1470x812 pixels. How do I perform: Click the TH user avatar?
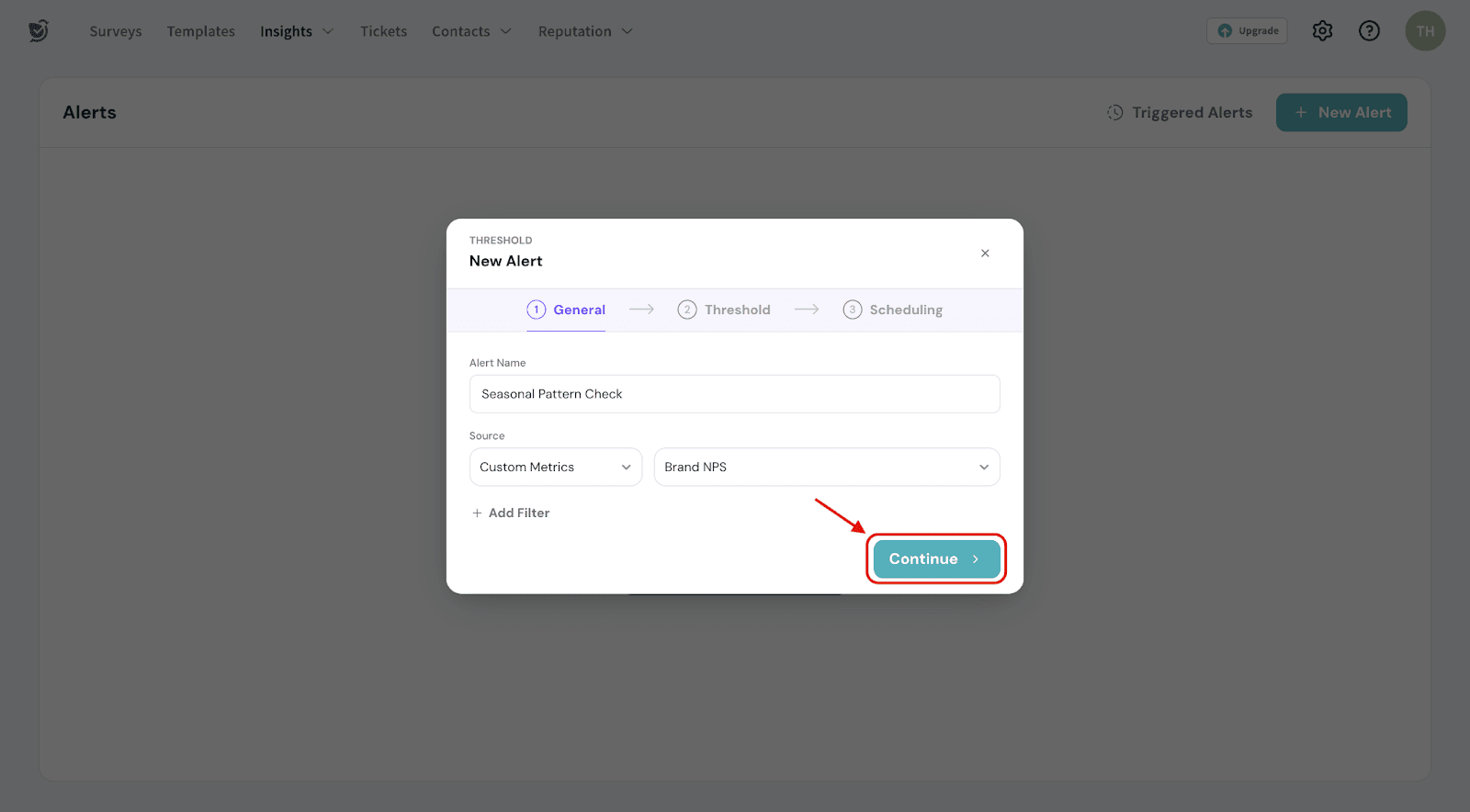pyautogui.click(x=1424, y=31)
